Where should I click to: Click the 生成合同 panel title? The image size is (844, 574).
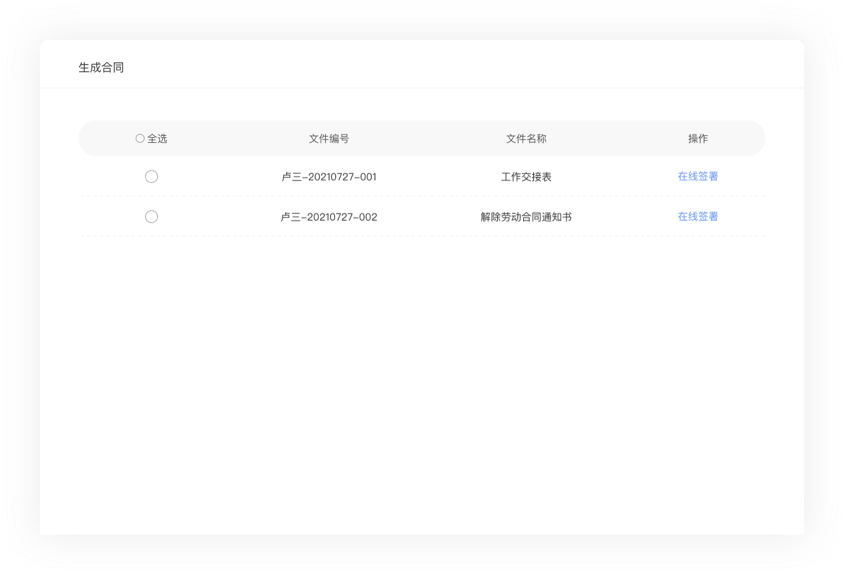click(101, 67)
